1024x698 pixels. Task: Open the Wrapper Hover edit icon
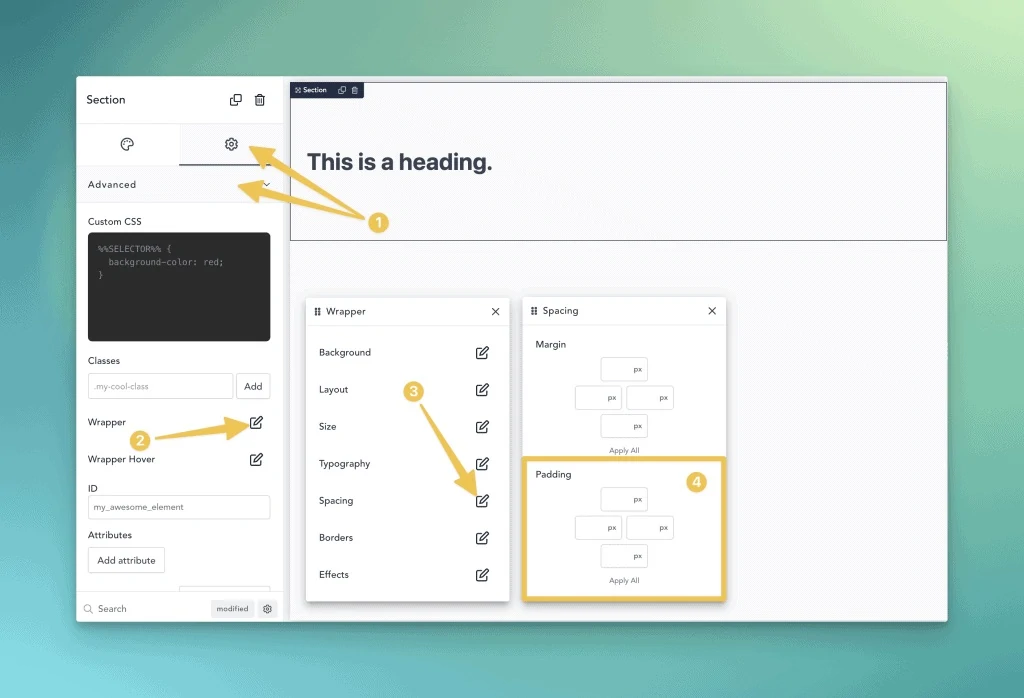[x=256, y=460]
